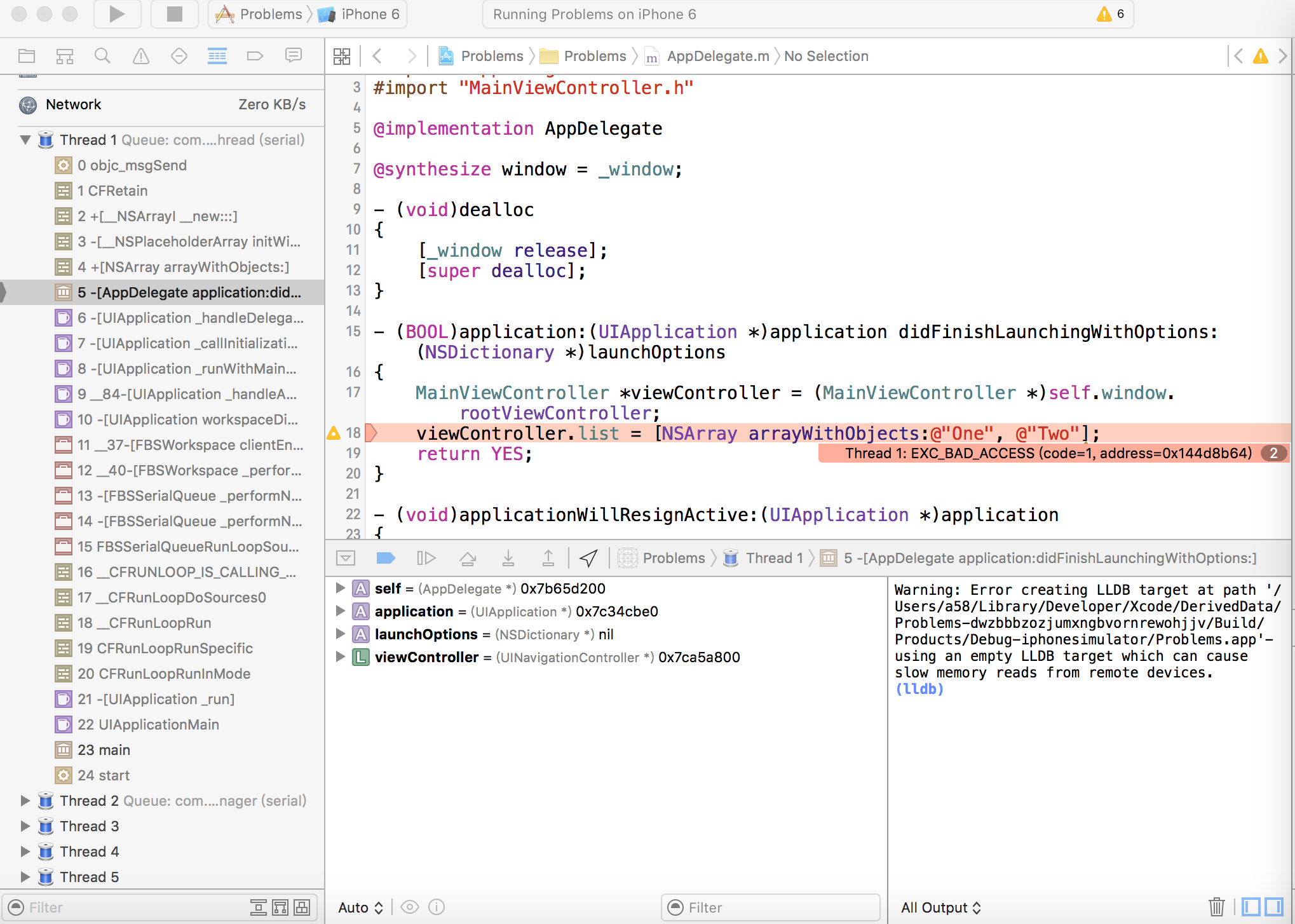Jump to previous issue arrow
The height and width of the screenshot is (924, 1295).
click(1238, 56)
